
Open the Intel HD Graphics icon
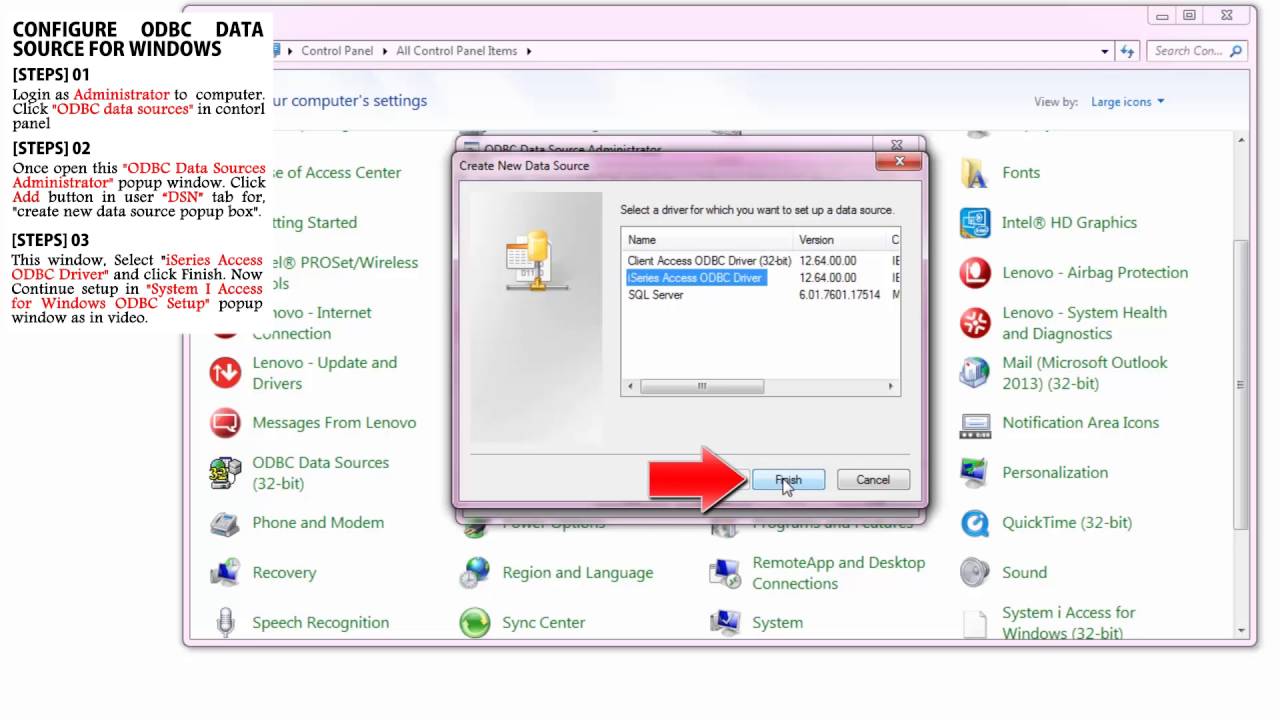coord(974,223)
